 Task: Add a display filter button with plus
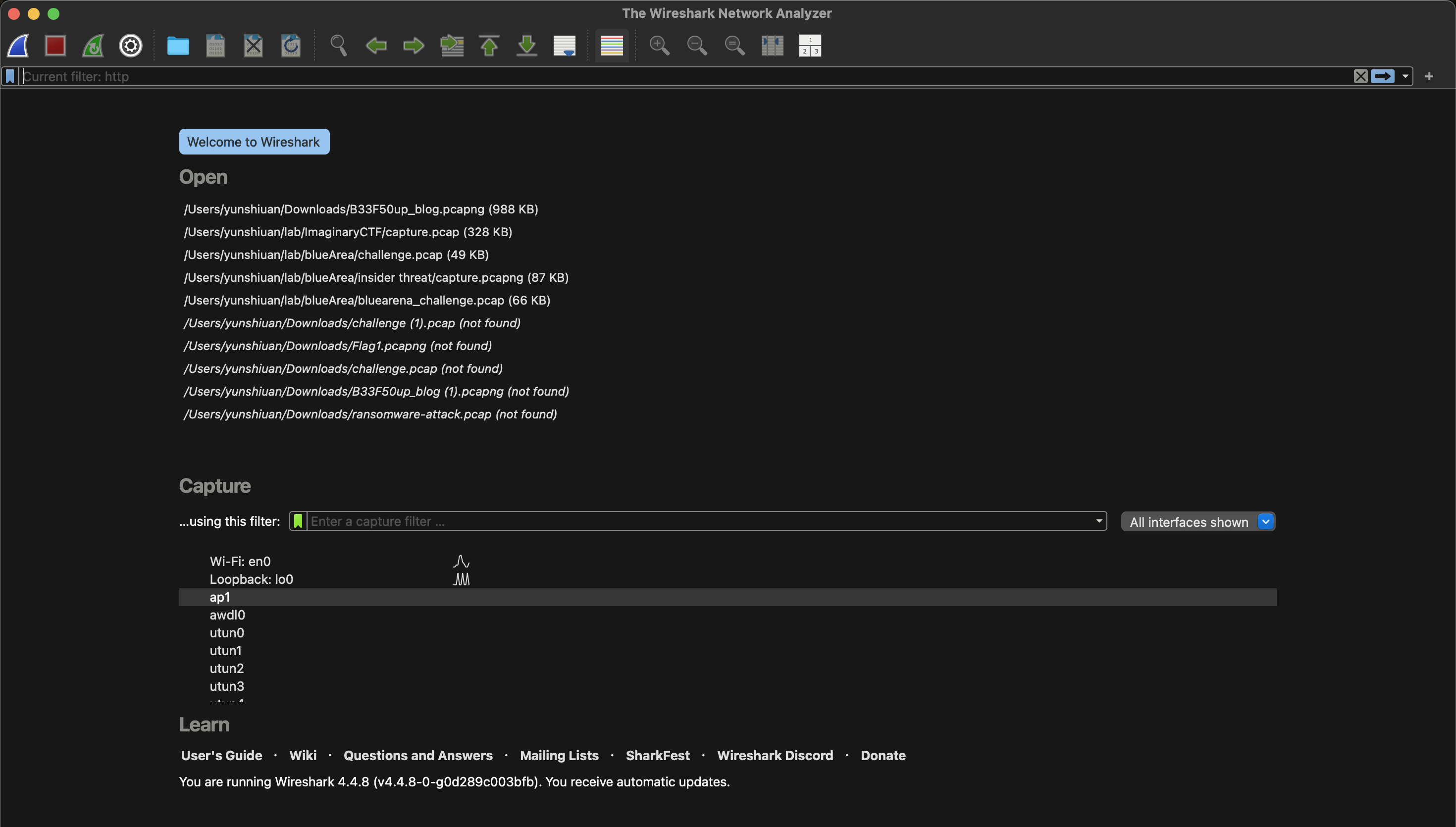coord(1429,76)
